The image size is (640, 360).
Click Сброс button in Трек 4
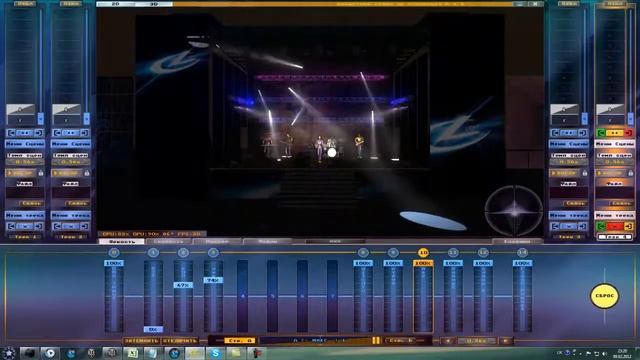621,203
